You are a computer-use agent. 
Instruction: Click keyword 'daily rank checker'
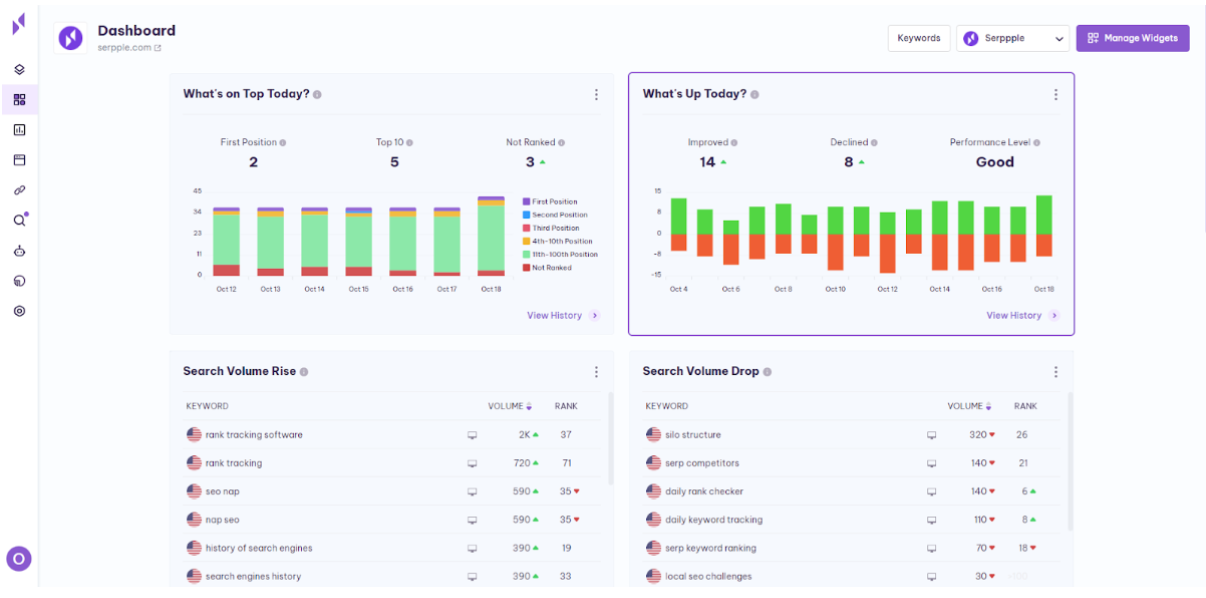click(704, 492)
